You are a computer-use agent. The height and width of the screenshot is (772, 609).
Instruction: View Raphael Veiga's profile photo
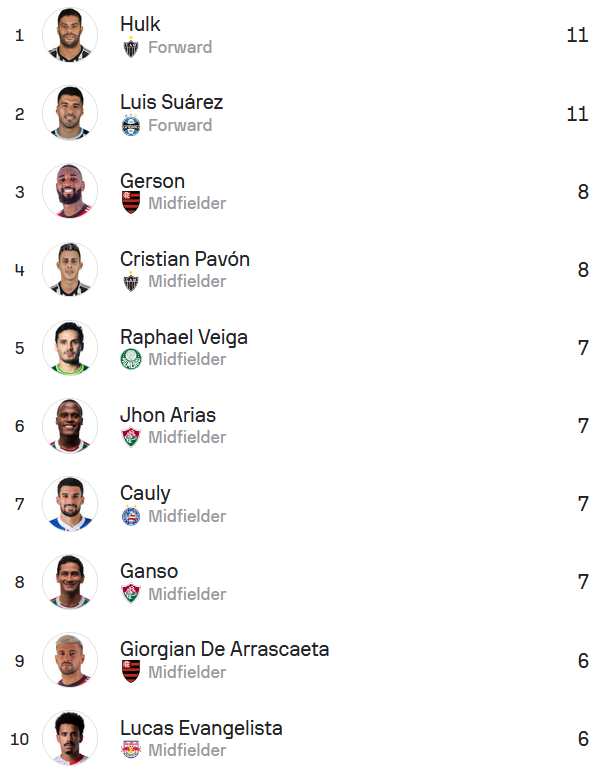point(70,347)
